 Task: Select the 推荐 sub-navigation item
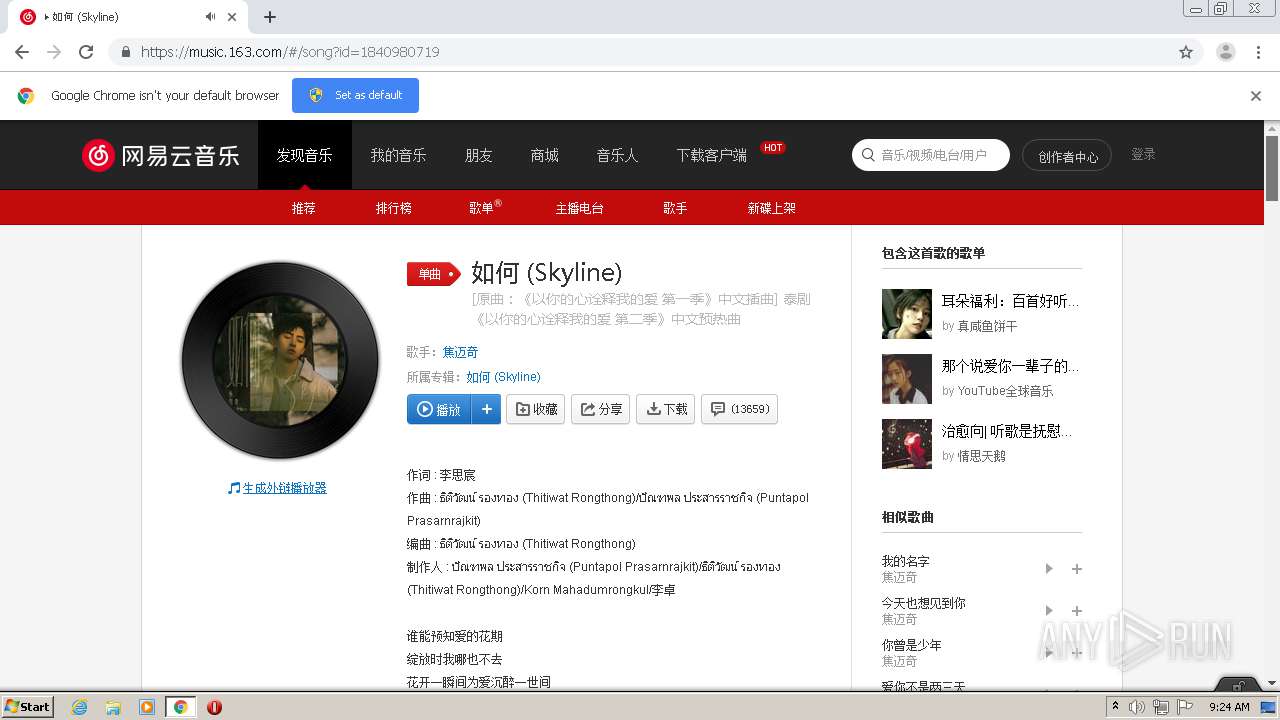pos(304,208)
